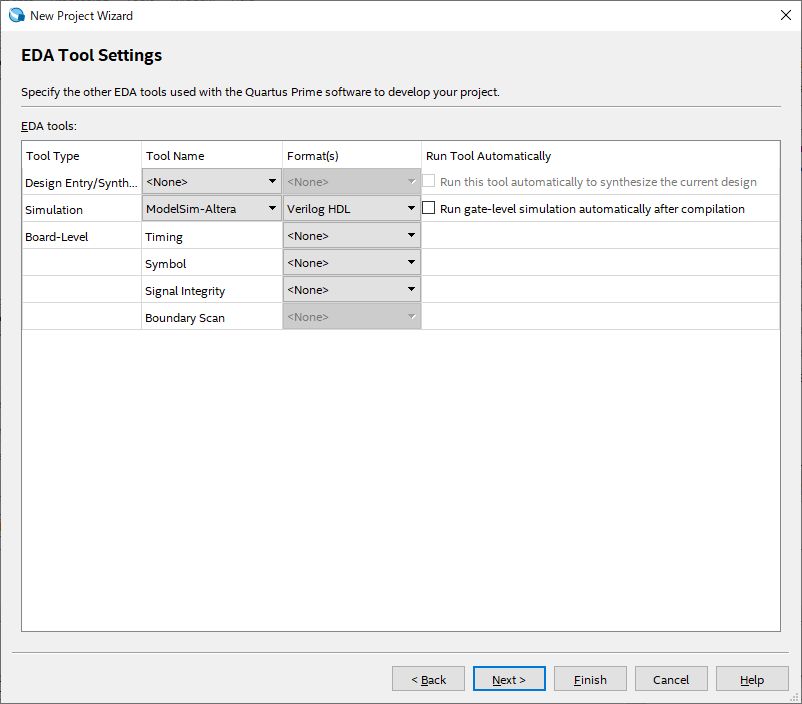Click the Quartus Prime title bar icon
This screenshot has width=802, height=704.
click(x=16, y=15)
